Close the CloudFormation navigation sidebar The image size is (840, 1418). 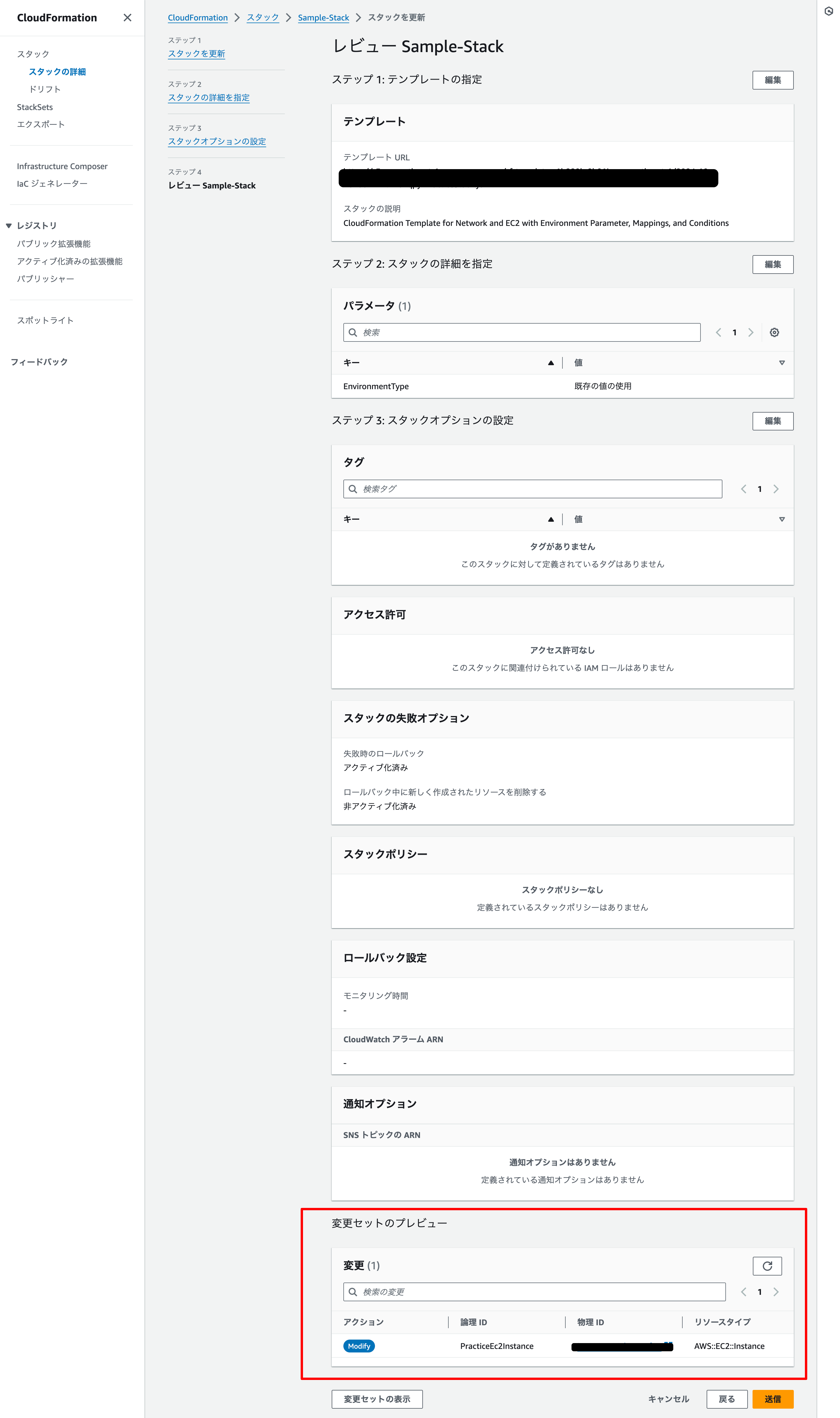point(127,18)
